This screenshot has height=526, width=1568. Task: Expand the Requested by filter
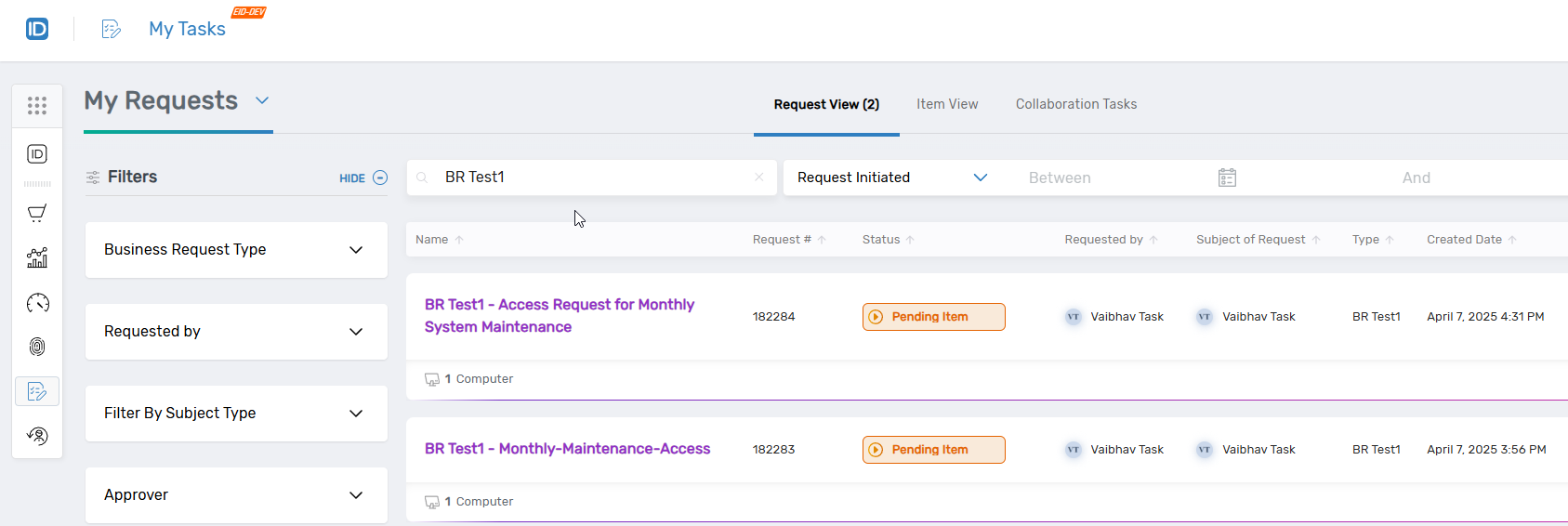pyautogui.click(x=236, y=332)
